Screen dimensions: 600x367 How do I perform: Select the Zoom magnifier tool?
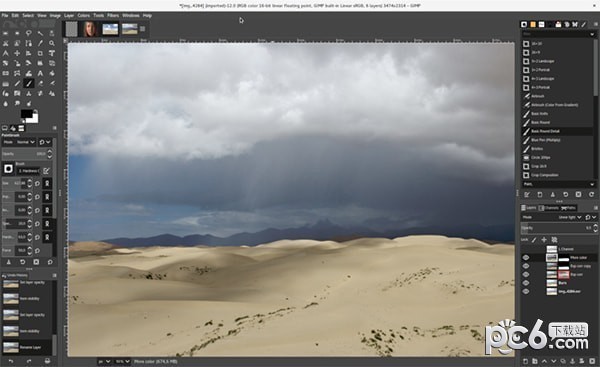tap(52, 43)
